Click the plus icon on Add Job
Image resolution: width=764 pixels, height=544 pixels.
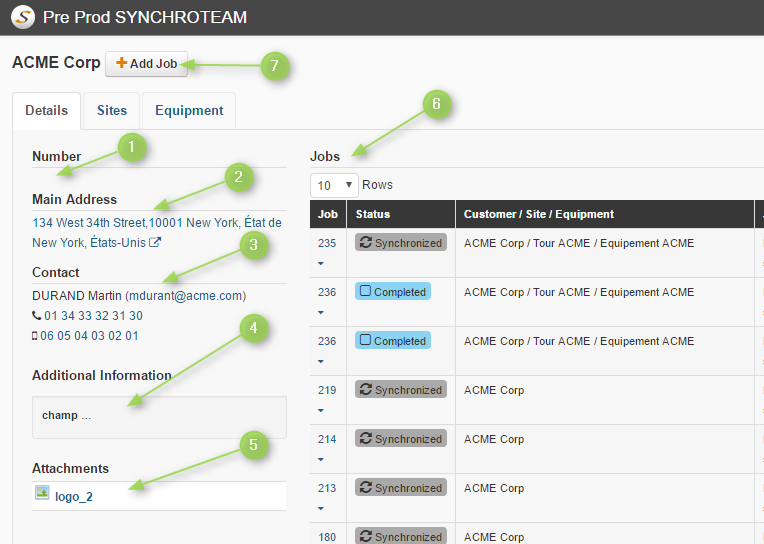pyautogui.click(x=121, y=63)
